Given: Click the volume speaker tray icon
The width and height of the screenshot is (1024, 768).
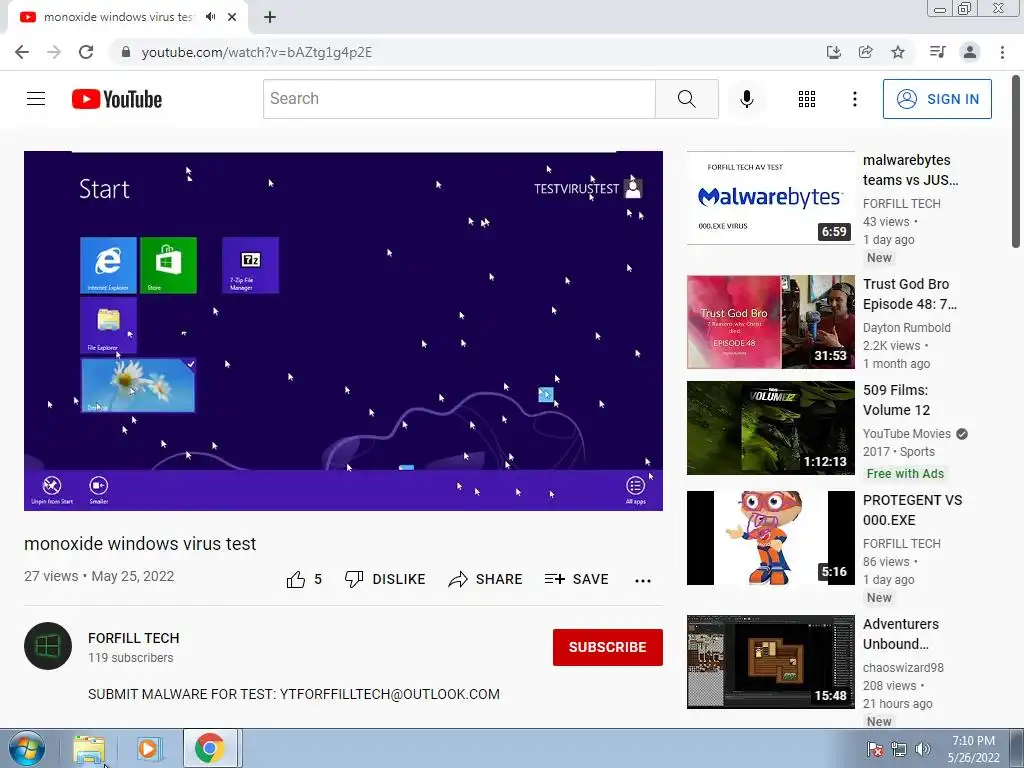Looking at the screenshot, I should [x=923, y=749].
